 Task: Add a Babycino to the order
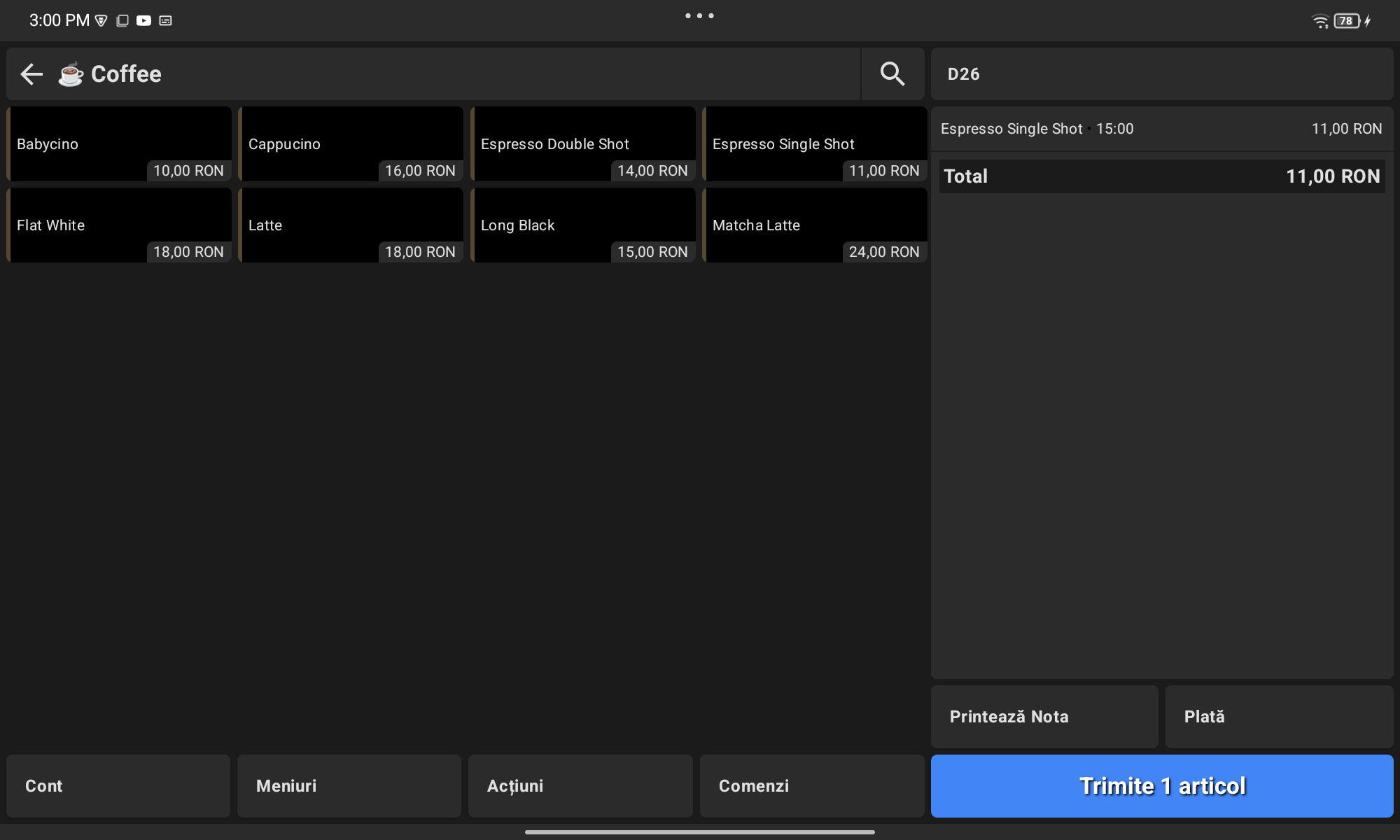tap(119, 144)
